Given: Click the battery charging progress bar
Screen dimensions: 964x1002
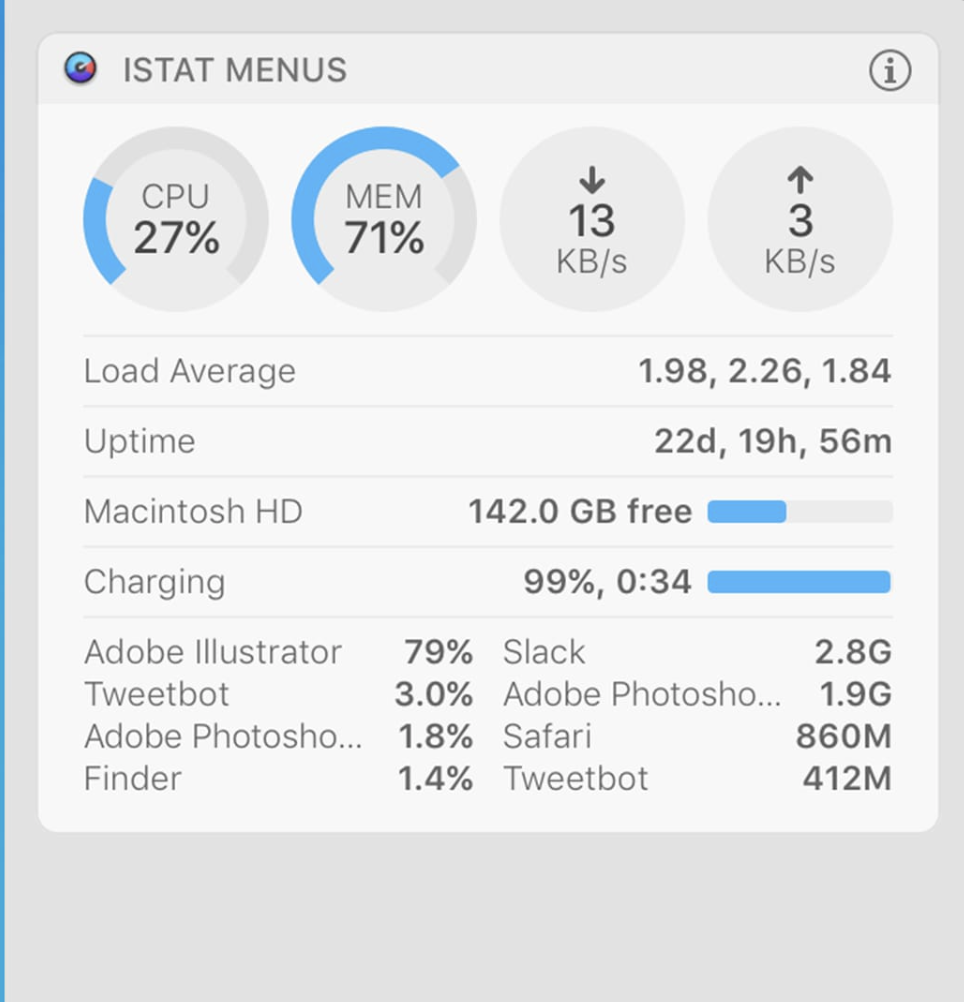Looking at the screenshot, I should (799, 582).
